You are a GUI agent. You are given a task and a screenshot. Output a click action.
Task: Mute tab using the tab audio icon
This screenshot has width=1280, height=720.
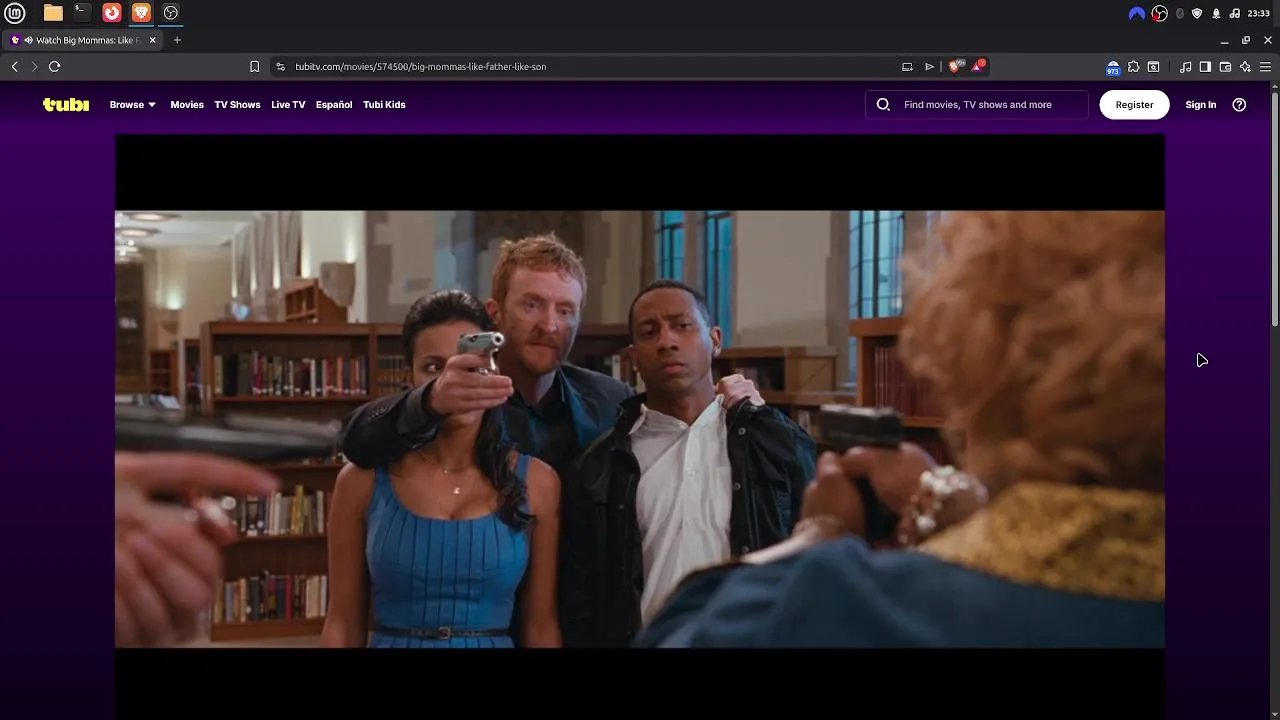pos(28,40)
